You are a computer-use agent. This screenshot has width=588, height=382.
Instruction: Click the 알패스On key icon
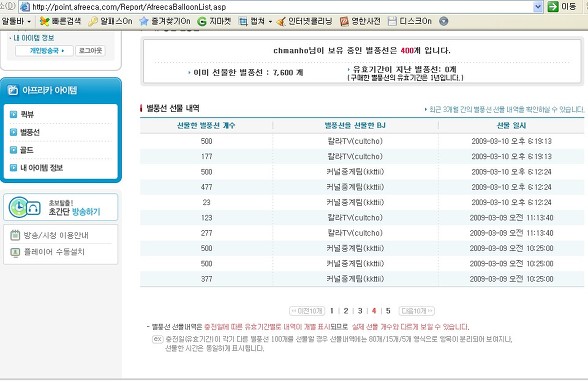(x=93, y=21)
